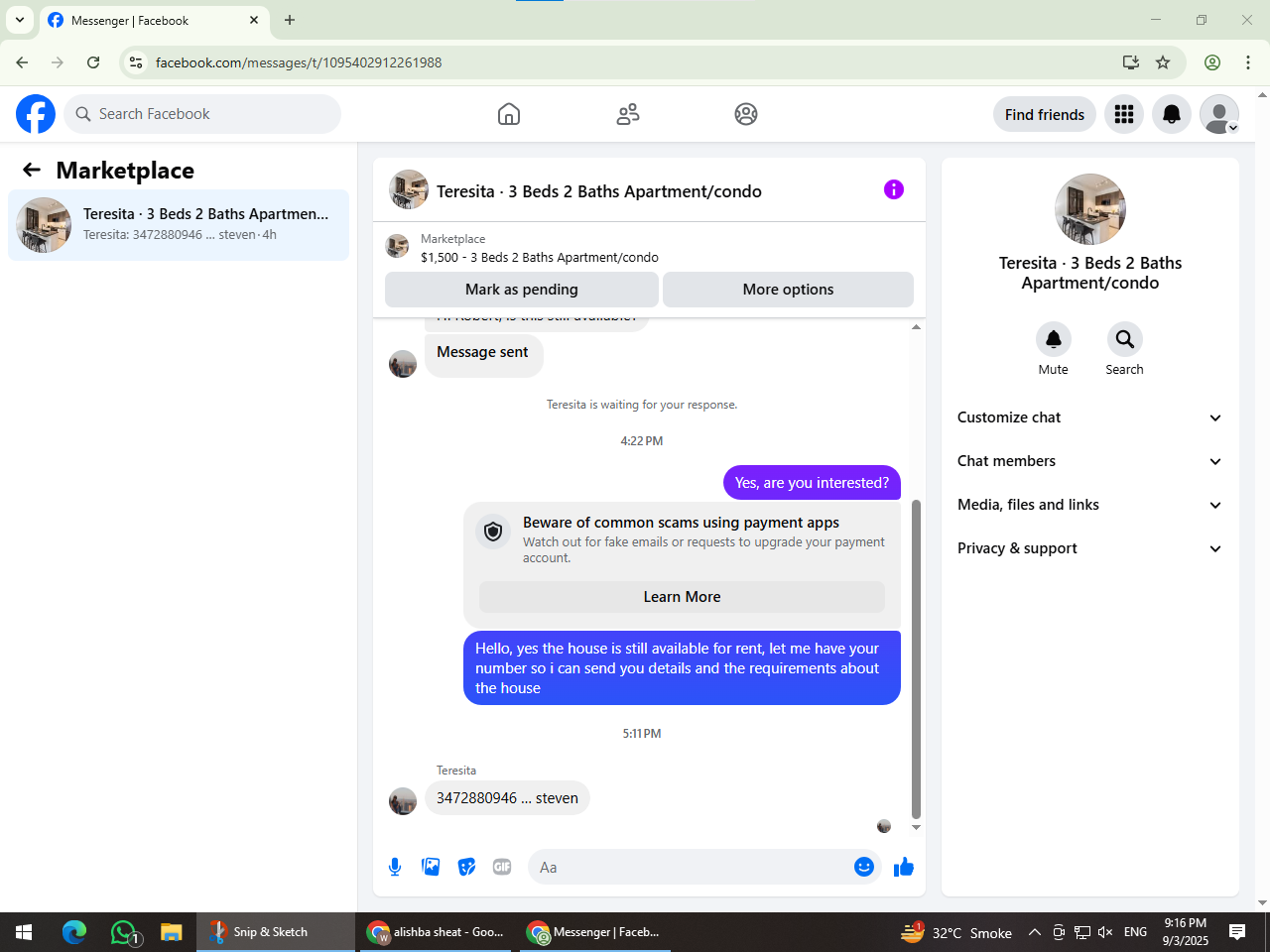Open File Explorer from the taskbar
The image size is (1270, 952).
coord(172,932)
